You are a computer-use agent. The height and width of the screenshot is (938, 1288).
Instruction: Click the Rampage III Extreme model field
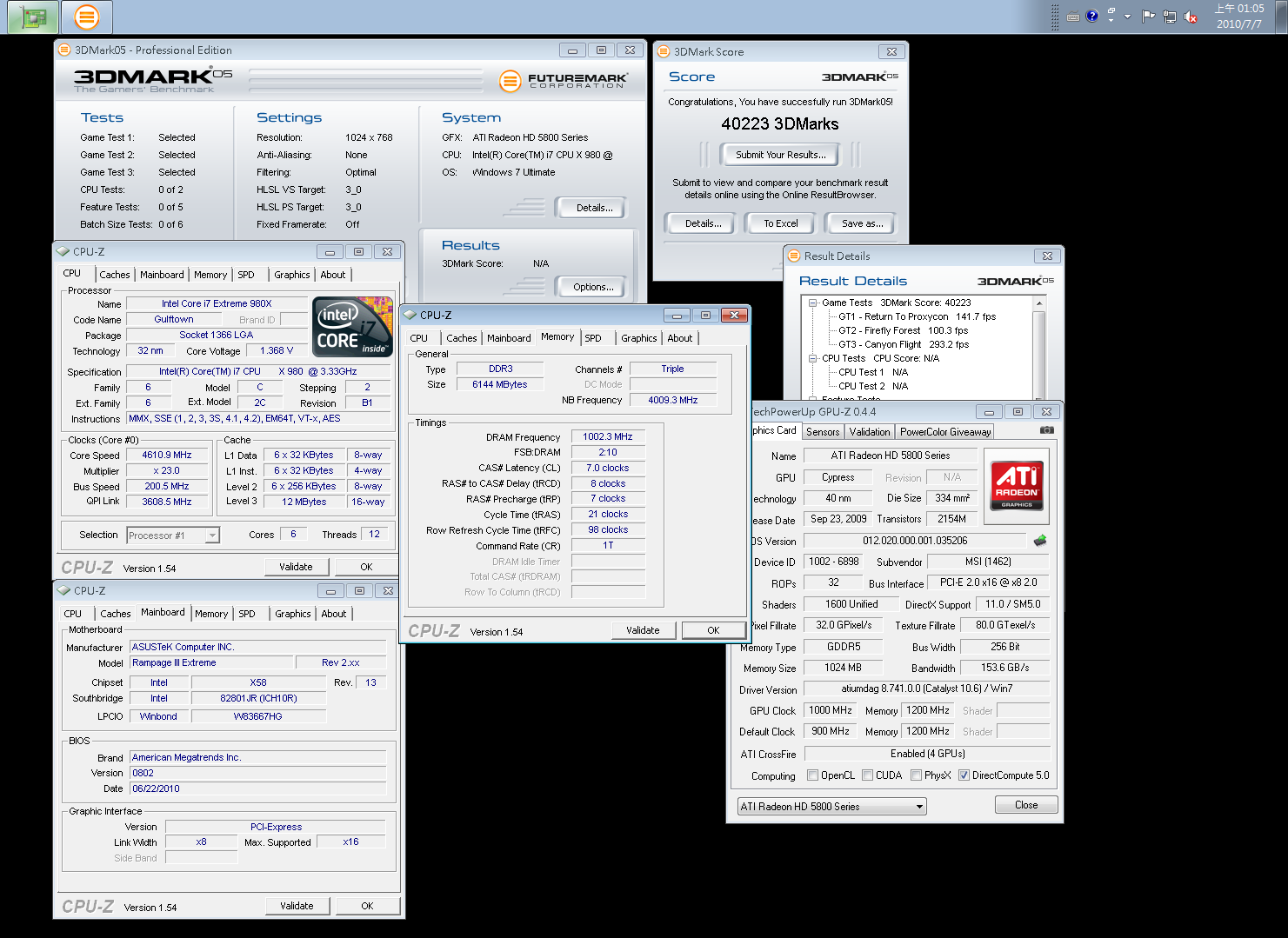(x=212, y=662)
